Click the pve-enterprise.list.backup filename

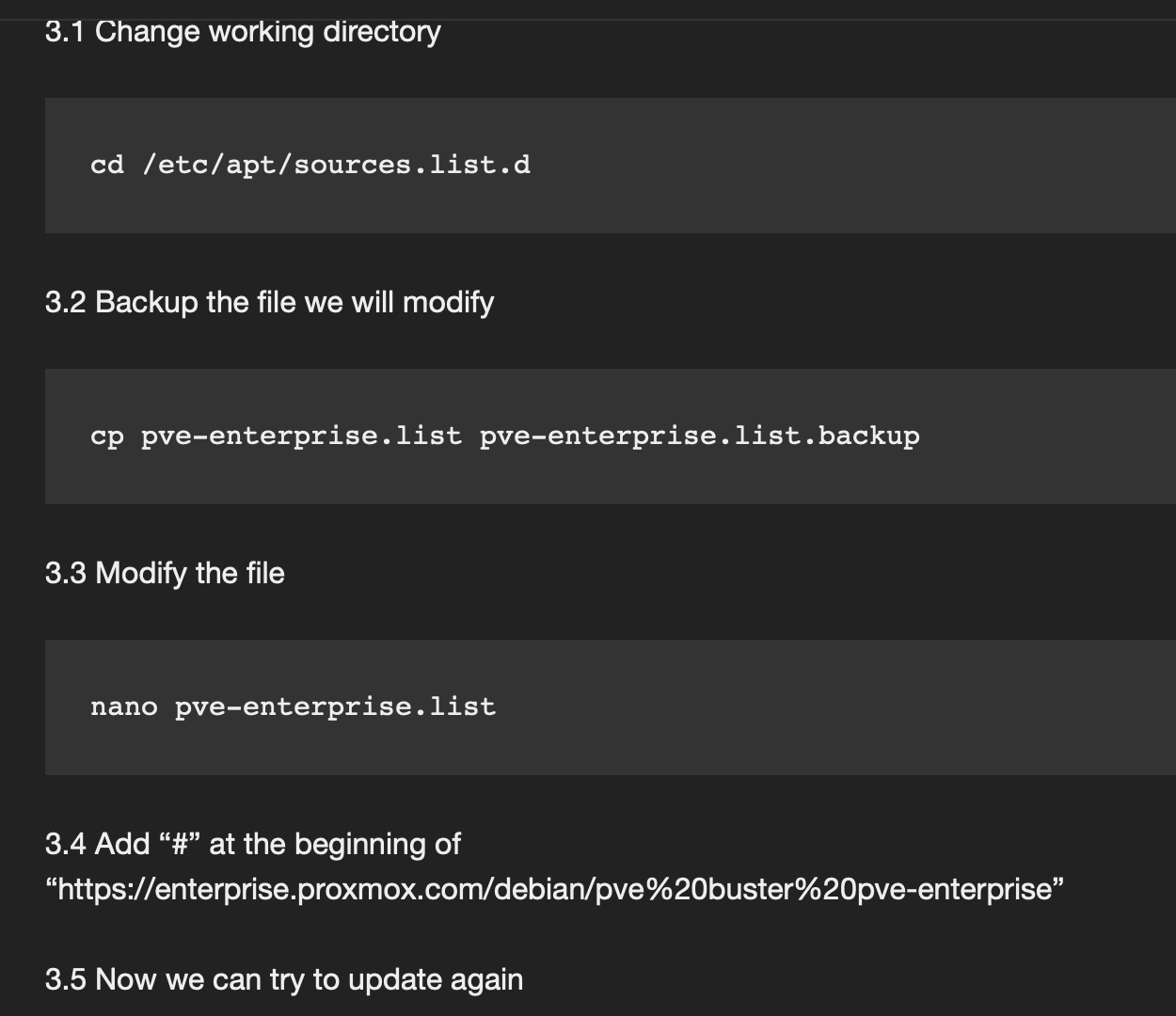[x=699, y=437]
